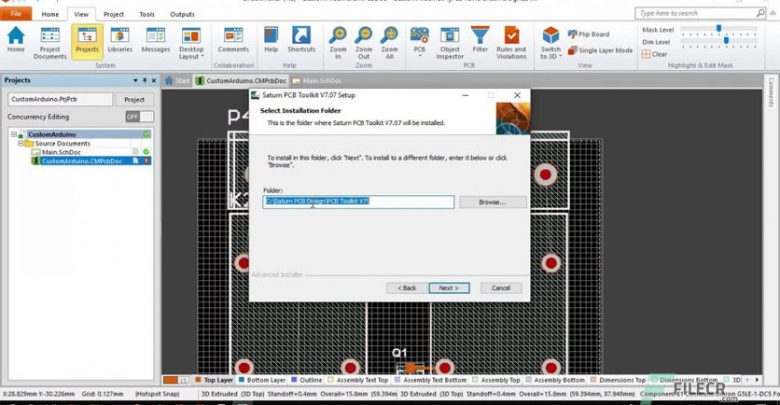Screen dimensions: 780x405
Task: Adjust the Dim Level slider
Action: [x=726, y=41]
